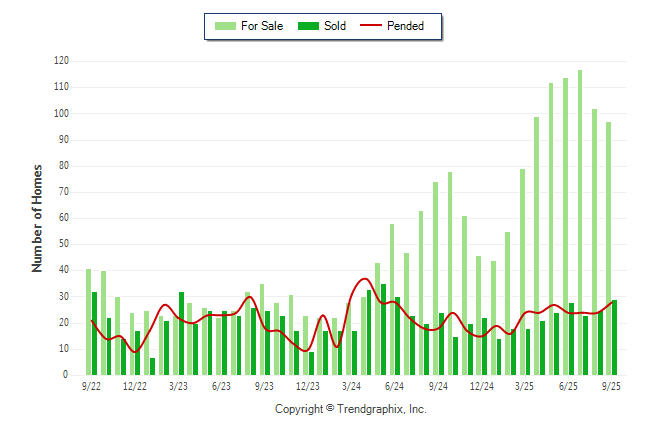
Task: Click the 120 value on the y-axis
Action: point(61,61)
